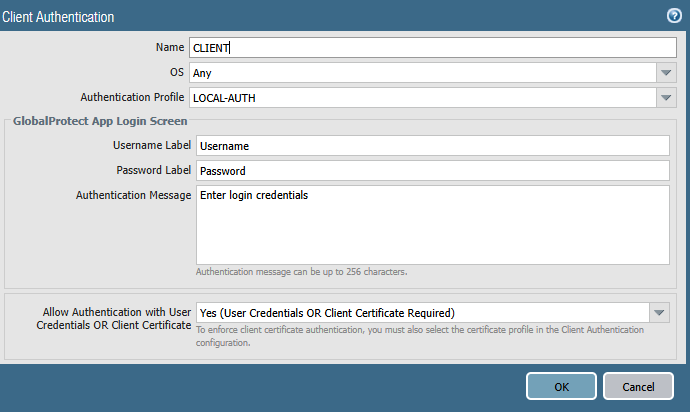The image size is (690, 412).
Task: Focus the Authentication Message text area
Action: [433, 225]
